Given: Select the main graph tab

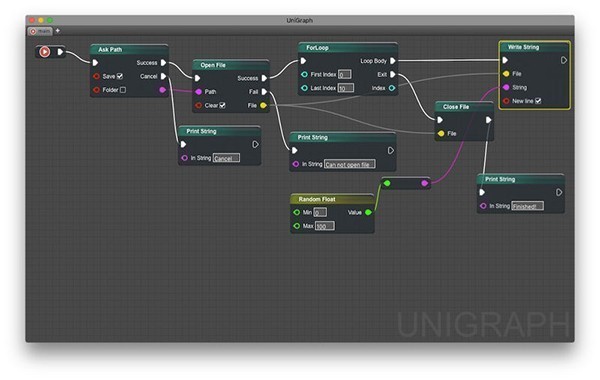Looking at the screenshot, I should (x=40, y=31).
